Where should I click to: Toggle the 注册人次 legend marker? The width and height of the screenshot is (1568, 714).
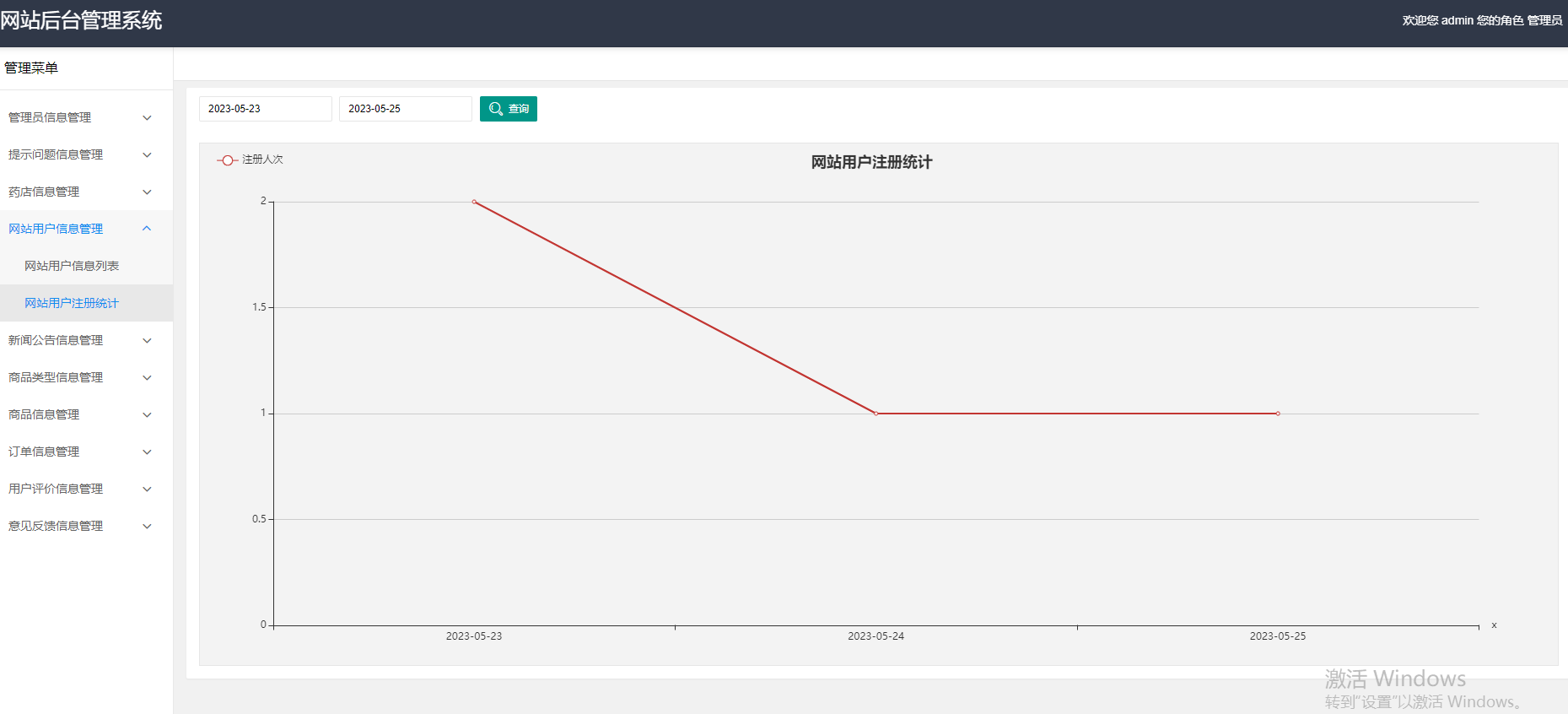click(227, 160)
